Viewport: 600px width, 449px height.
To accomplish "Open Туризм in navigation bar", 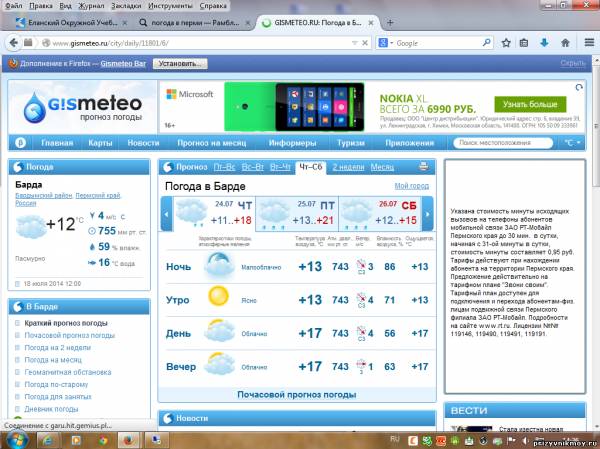I will click(351, 143).
